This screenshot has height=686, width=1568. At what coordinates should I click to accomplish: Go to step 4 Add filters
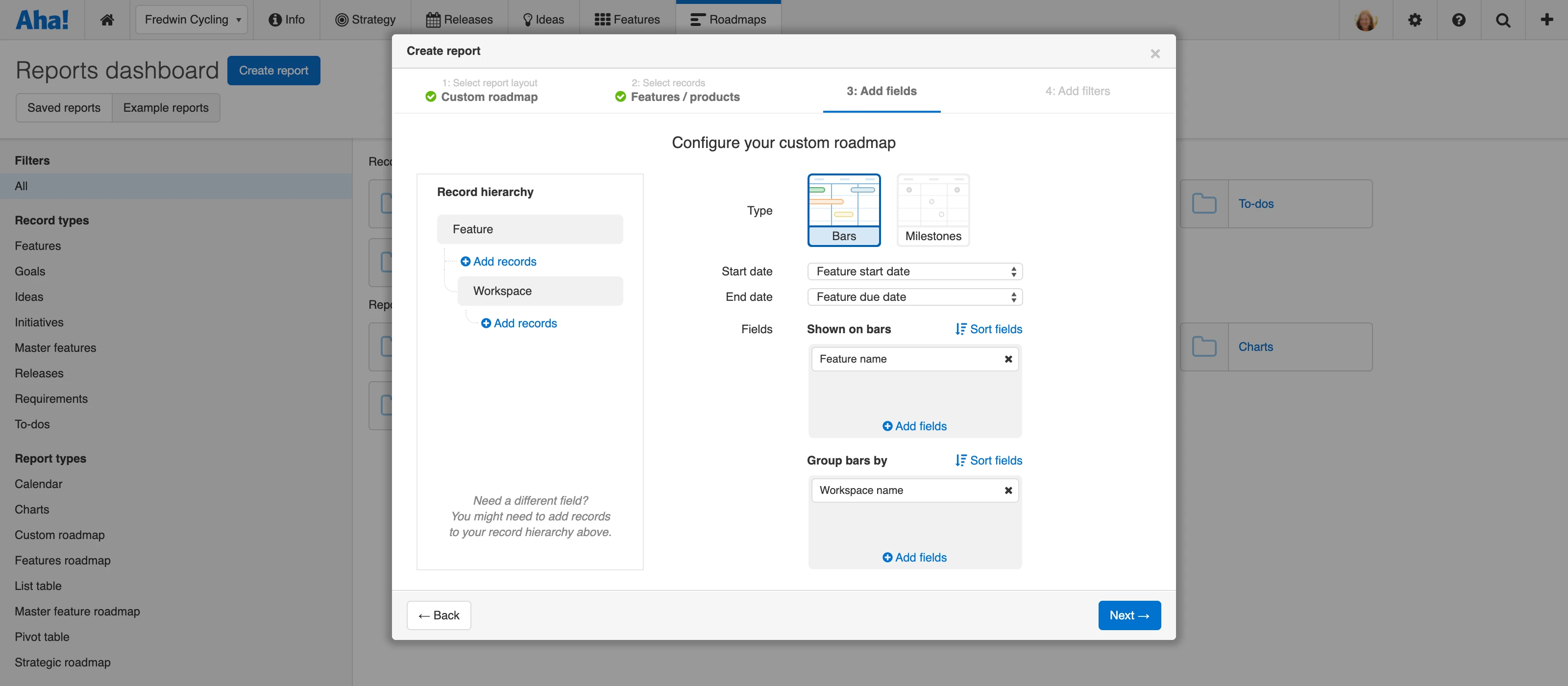coord(1077,91)
